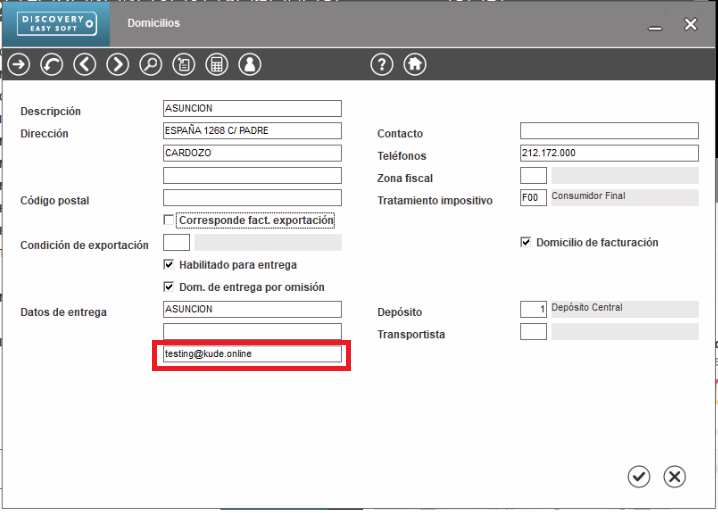Click the home icon in toolbar
Viewport: 718px width, 513px height.
414,65
